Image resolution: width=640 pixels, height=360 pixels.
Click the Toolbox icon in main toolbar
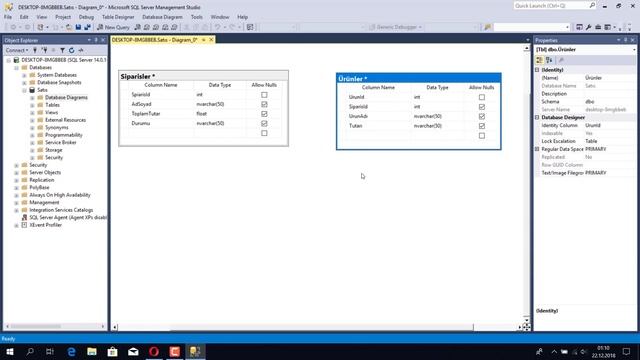point(598,27)
